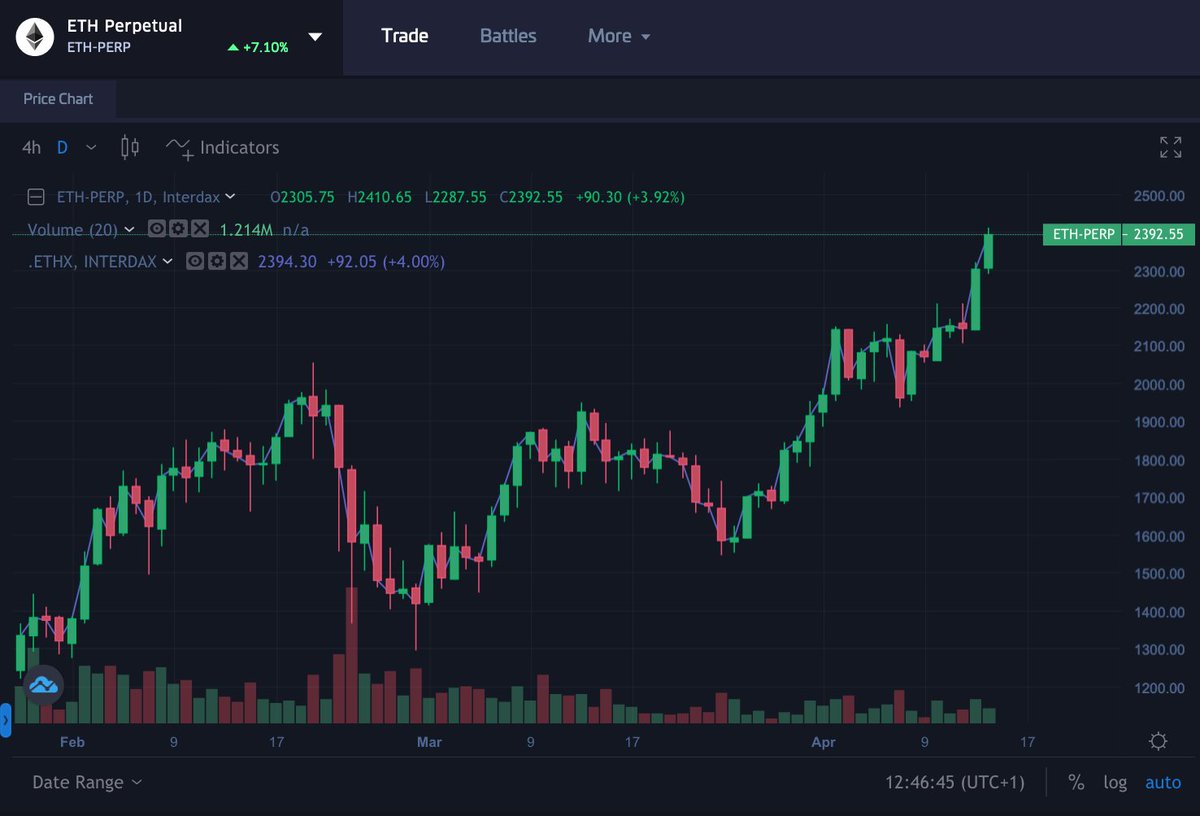Collapse the chart legend with minus box
Screen dimensions: 1200x816
tap(36, 197)
